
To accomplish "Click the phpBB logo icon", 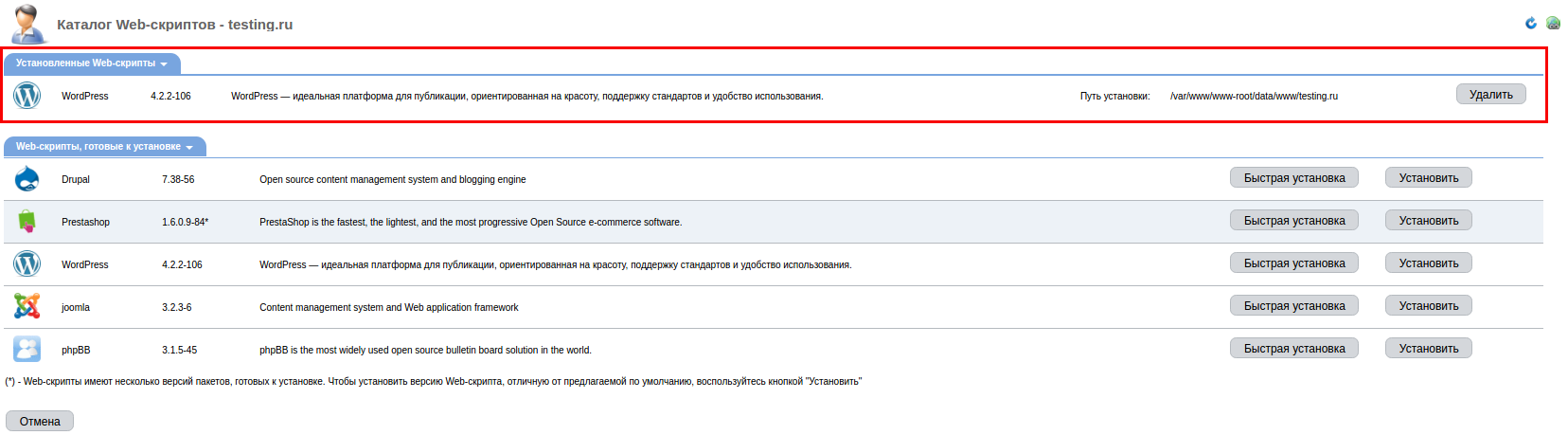I will (x=27, y=349).
